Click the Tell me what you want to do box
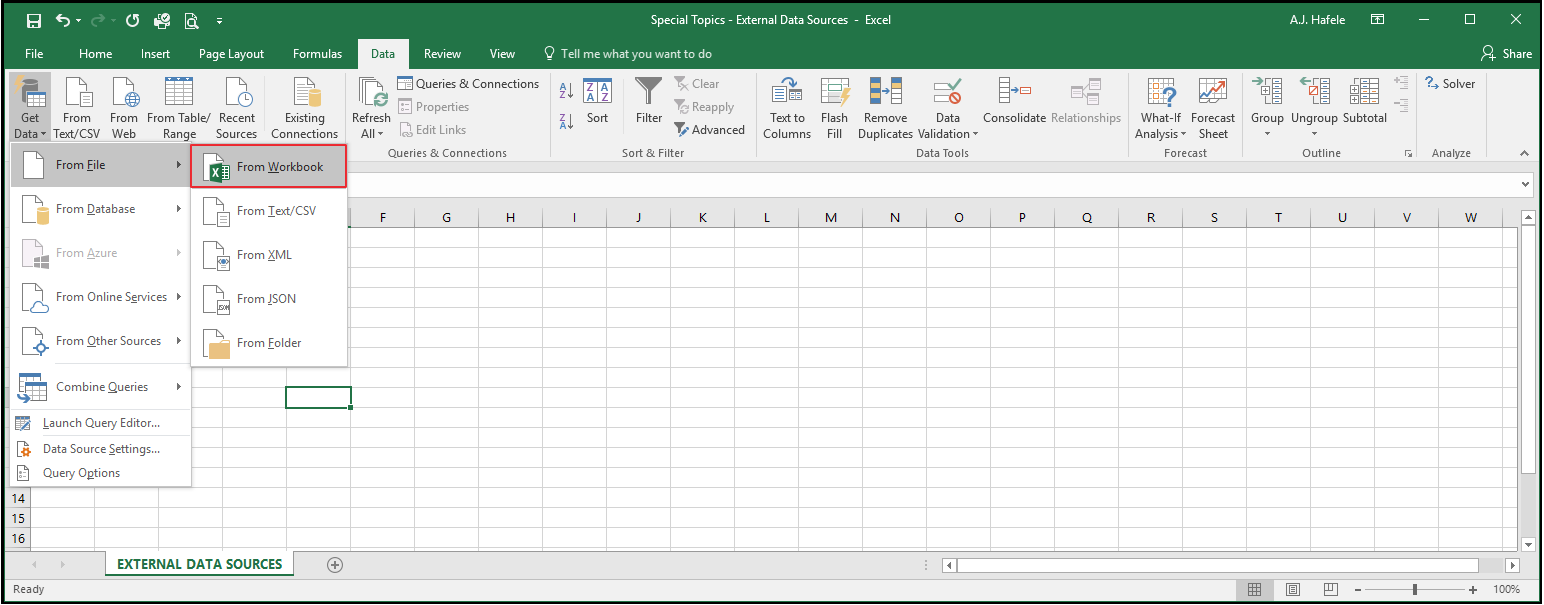 tap(627, 54)
